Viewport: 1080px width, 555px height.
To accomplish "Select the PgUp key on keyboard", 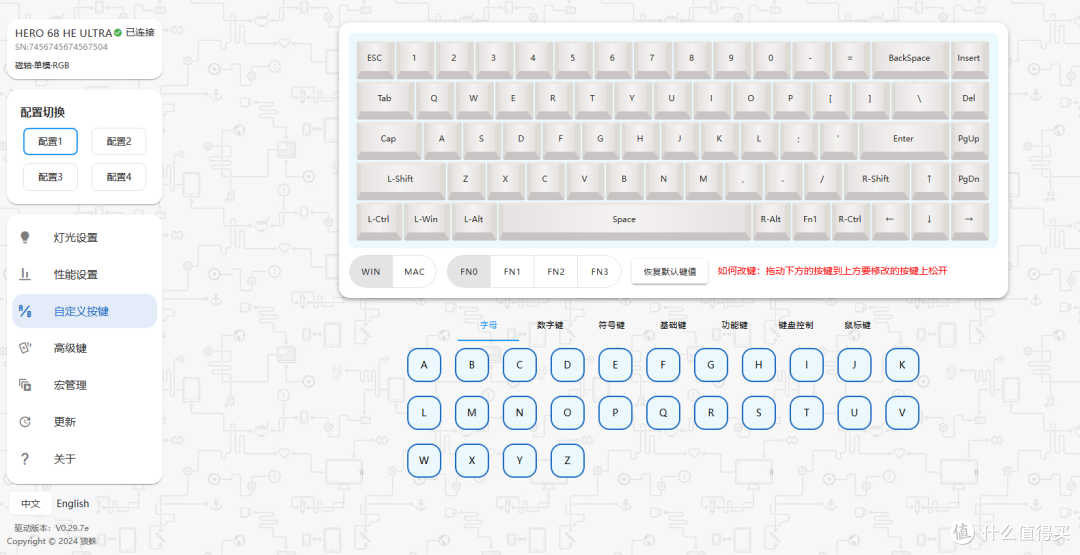I will [x=968, y=139].
